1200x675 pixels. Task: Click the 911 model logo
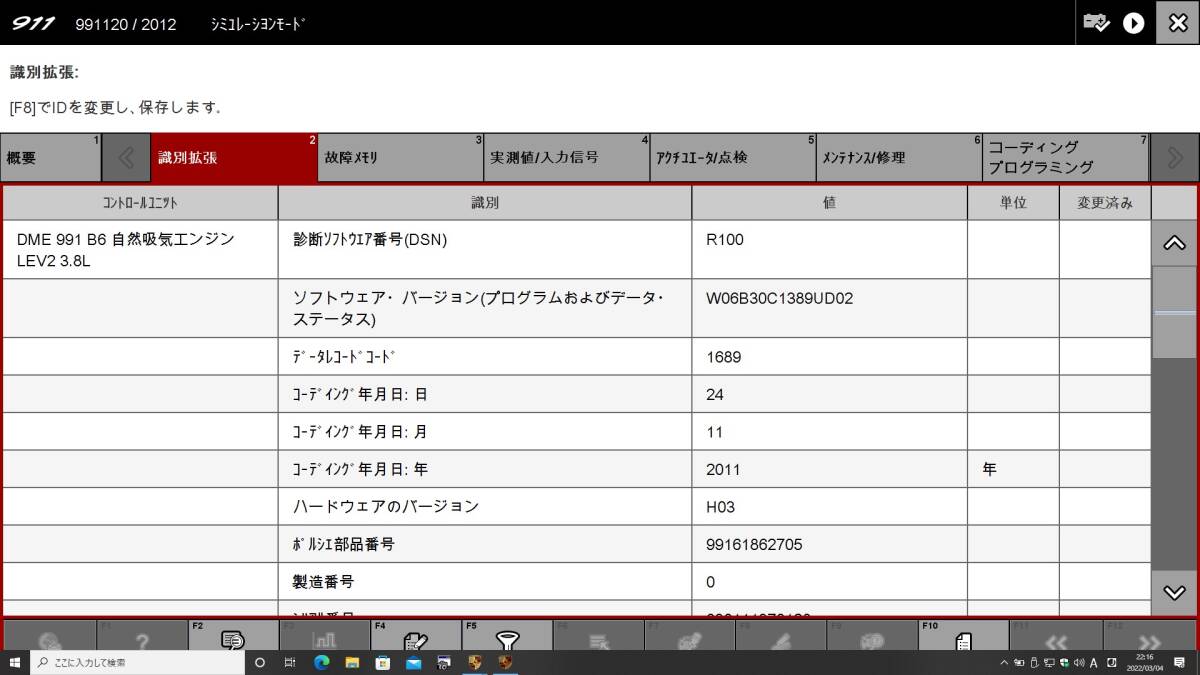(33, 23)
